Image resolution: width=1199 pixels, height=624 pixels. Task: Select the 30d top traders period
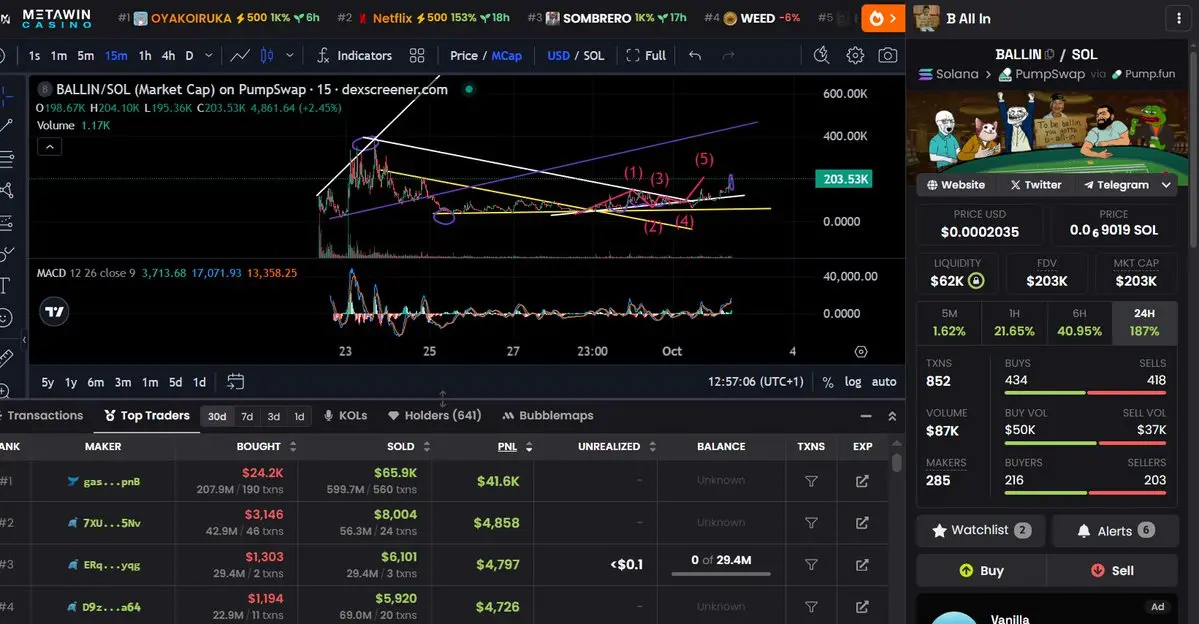coord(217,416)
